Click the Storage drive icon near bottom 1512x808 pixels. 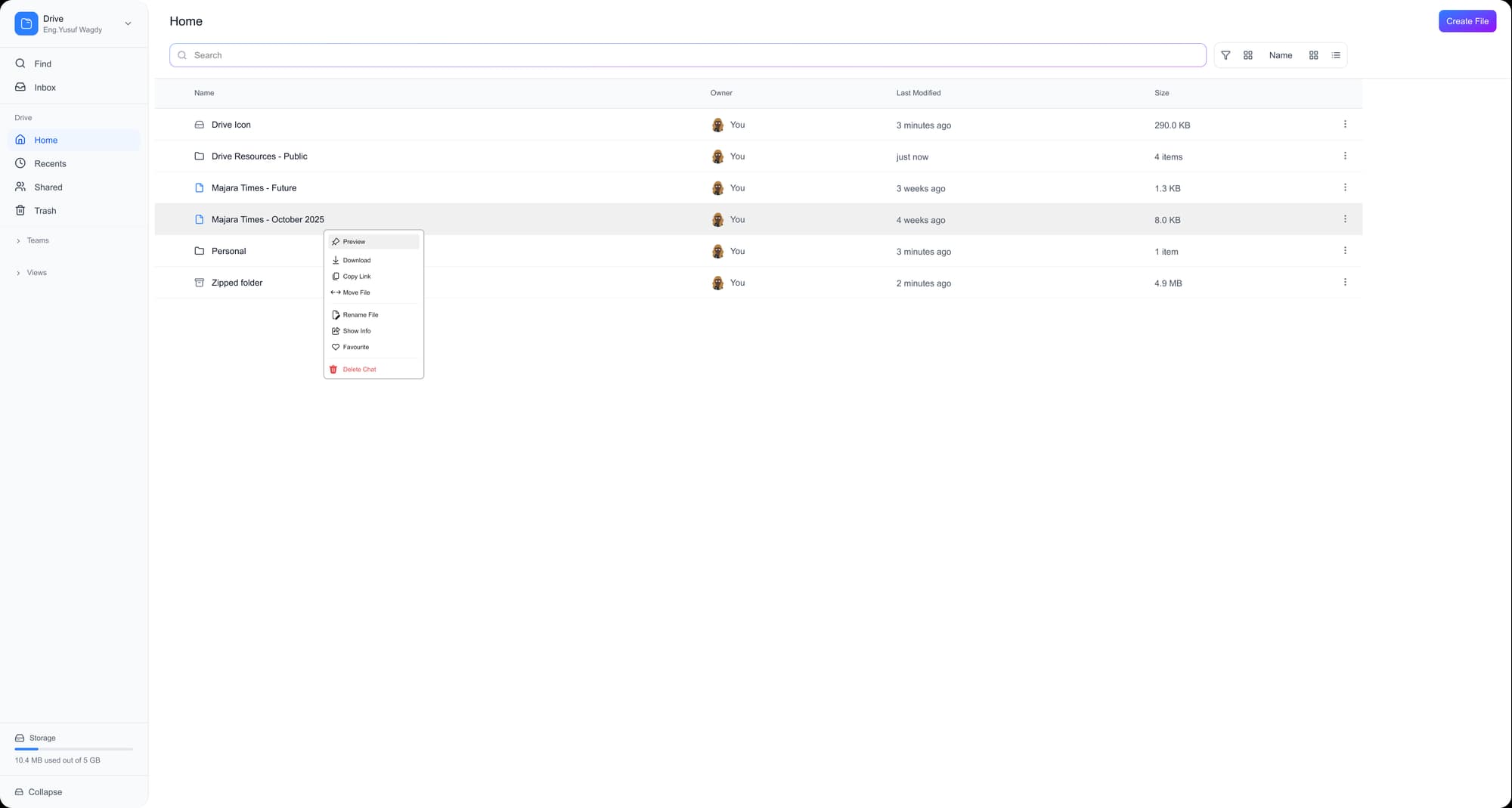tap(20, 738)
